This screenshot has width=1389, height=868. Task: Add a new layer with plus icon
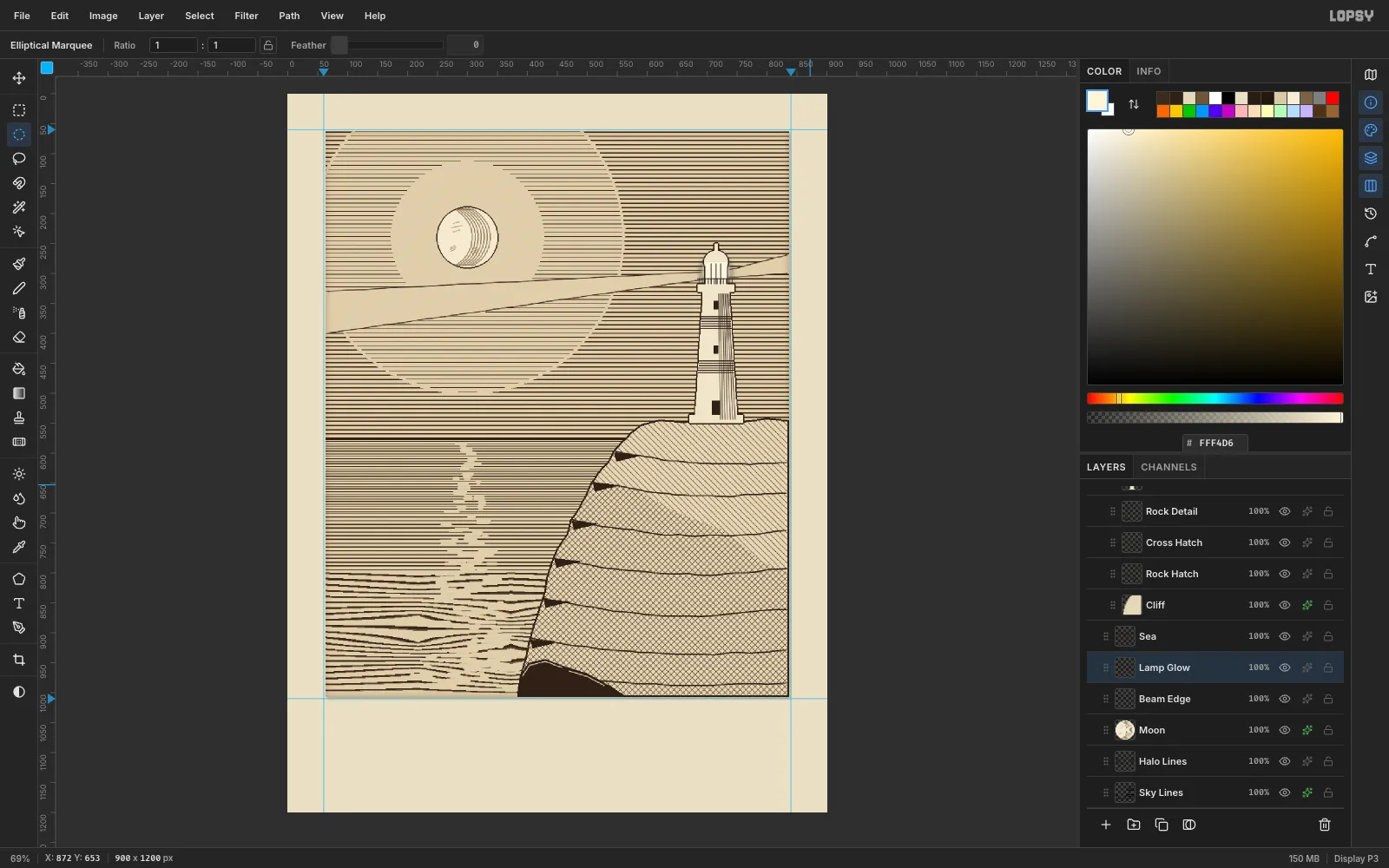(x=1106, y=825)
